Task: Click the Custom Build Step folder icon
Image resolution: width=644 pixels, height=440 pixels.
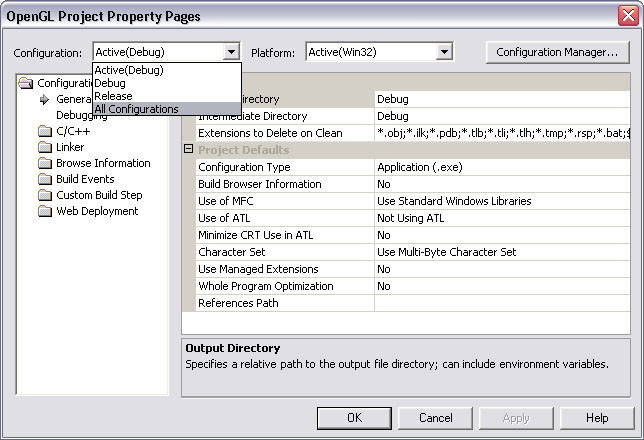Action: pos(45,195)
